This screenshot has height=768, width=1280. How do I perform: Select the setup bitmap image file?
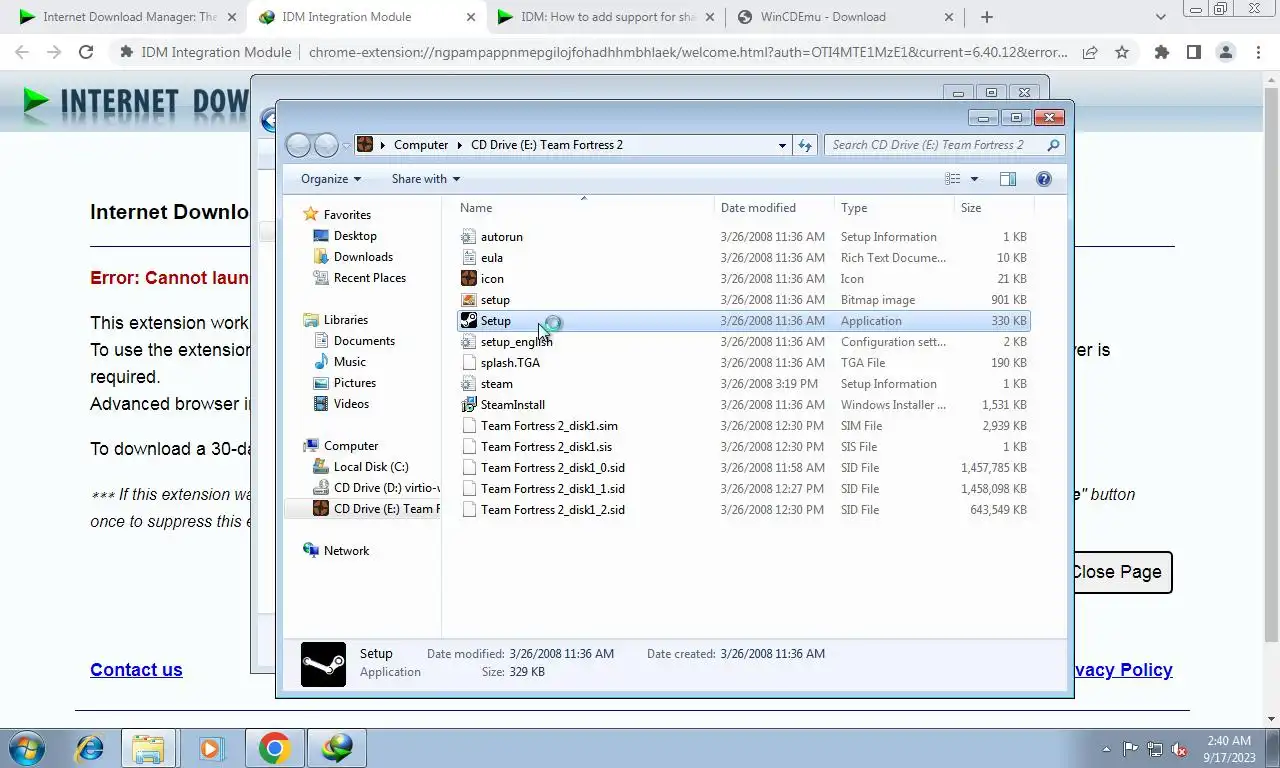click(743, 300)
